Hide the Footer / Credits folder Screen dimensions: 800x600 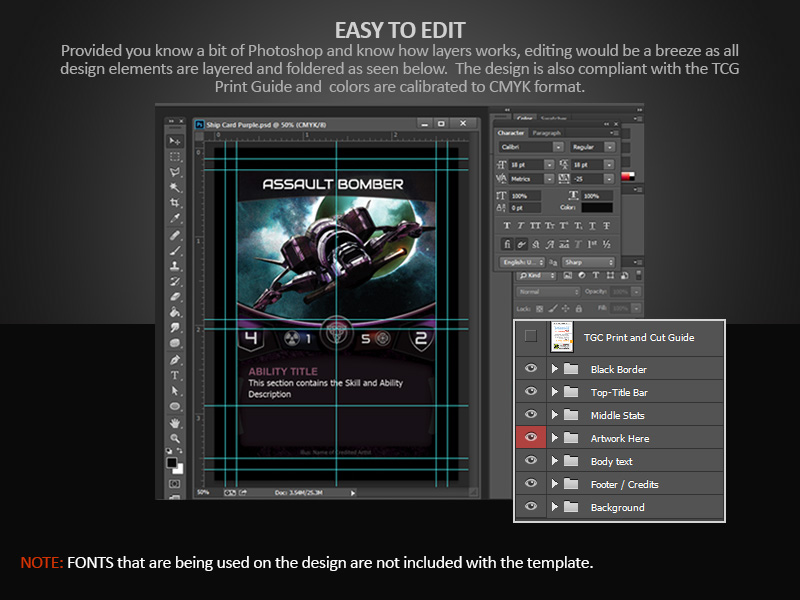click(531, 483)
